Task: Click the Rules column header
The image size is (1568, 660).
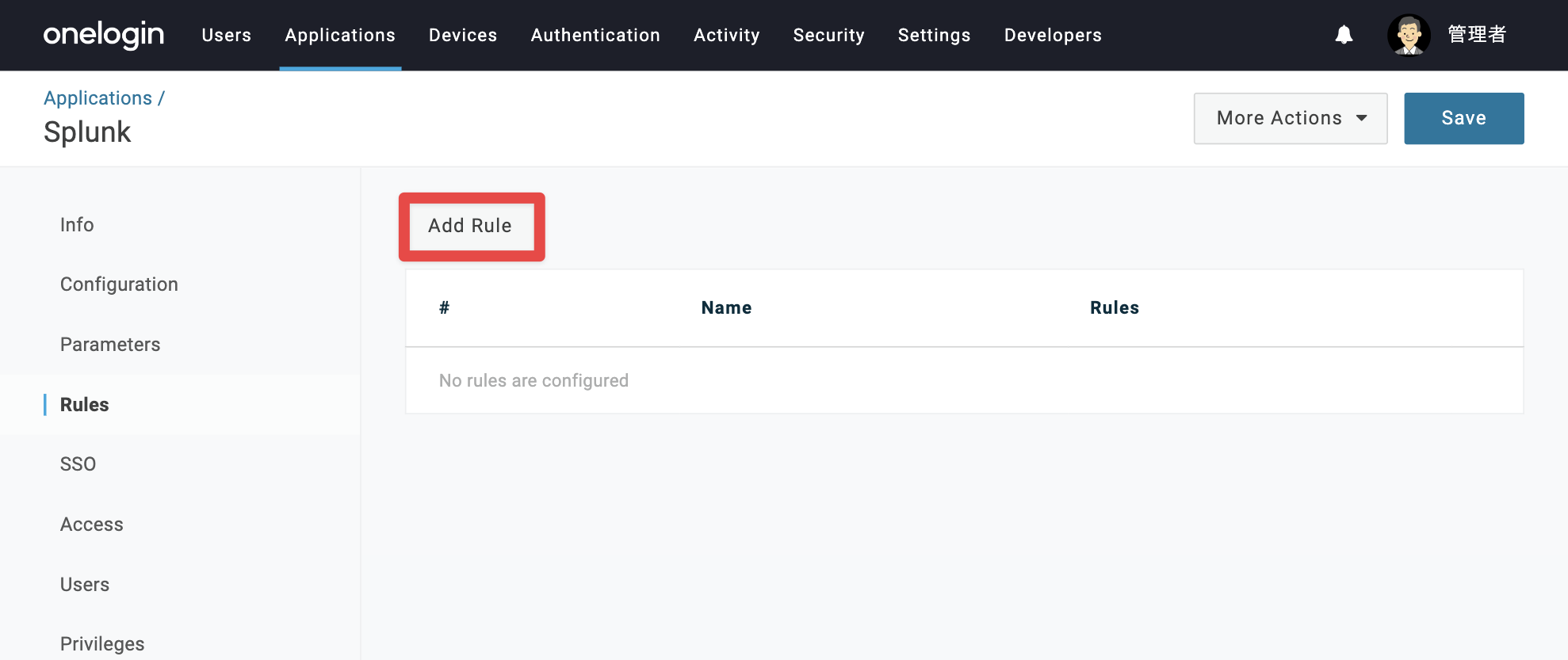Action: (x=1114, y=308)
